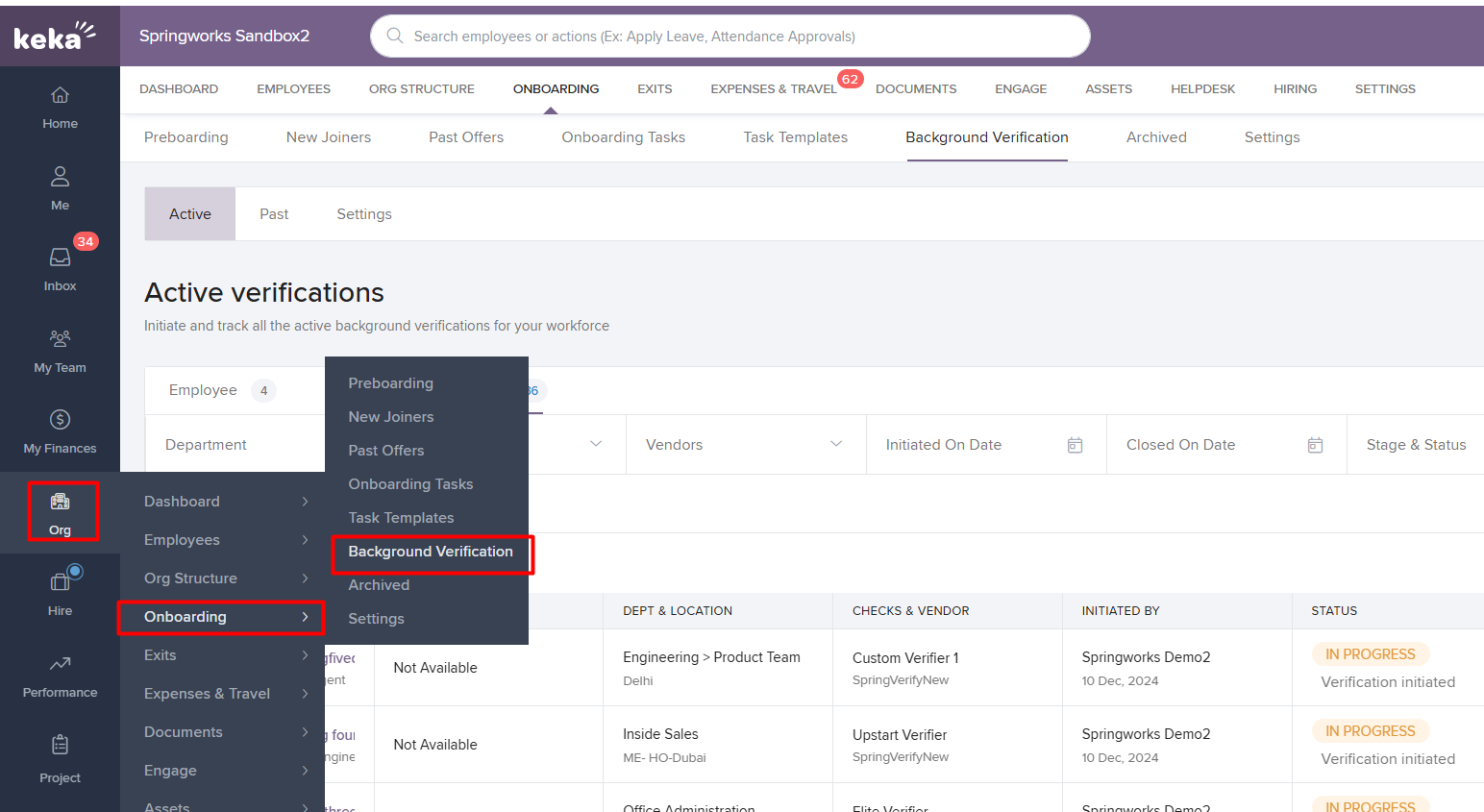Search employees or actions field

coord(730,36)
